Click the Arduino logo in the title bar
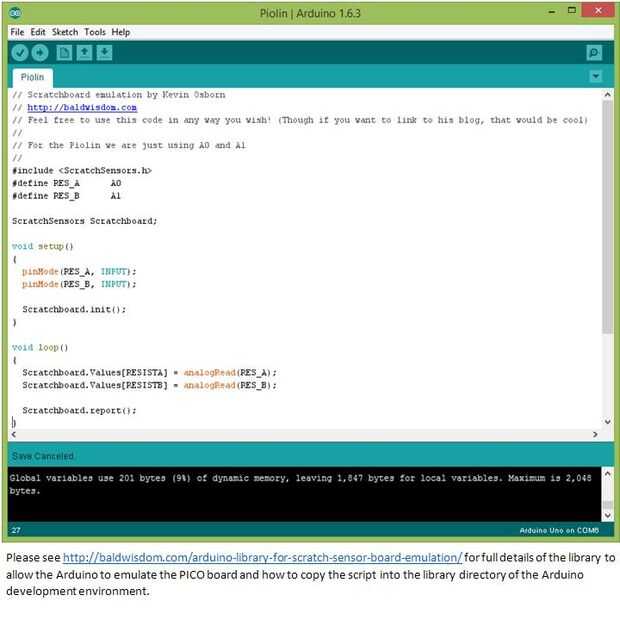This screenshot has height=620, width=620. (x=15, y=13)
